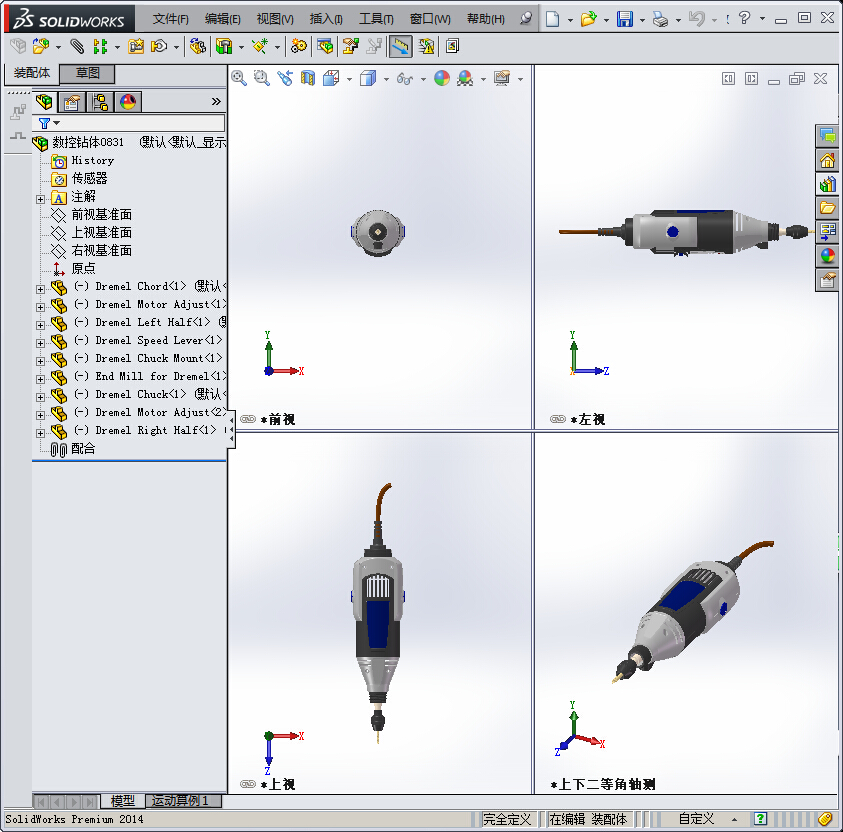Click the green help icon in status bar
The image size is (843, 832).
click(x=760, y=819)
